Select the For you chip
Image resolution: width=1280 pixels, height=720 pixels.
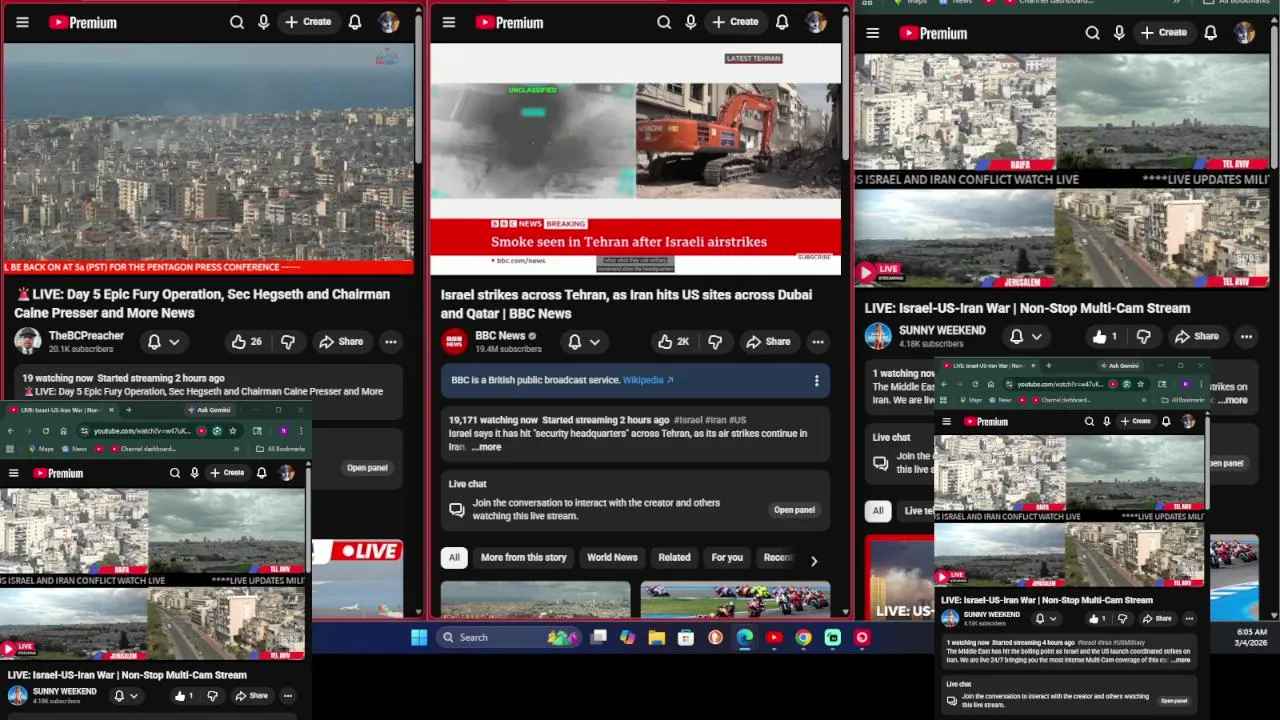click(x=727, y=558)
